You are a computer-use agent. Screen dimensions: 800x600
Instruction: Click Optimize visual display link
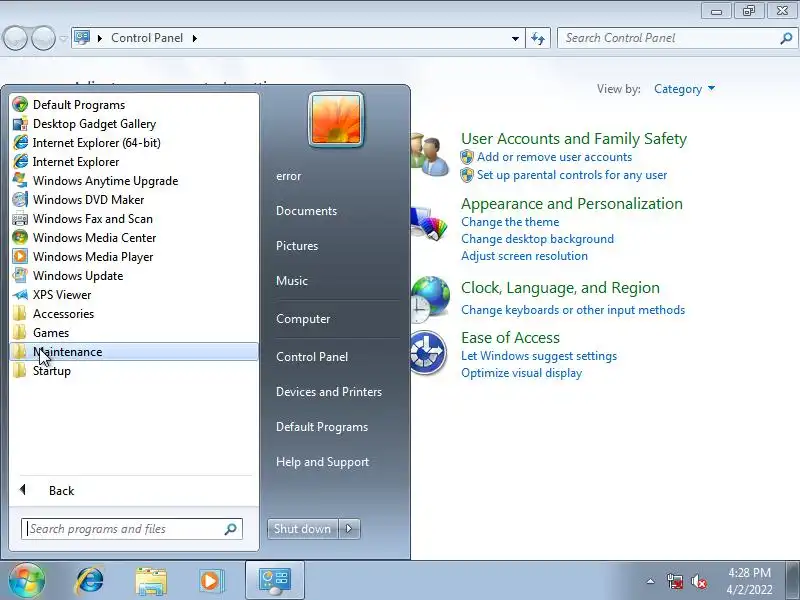(x=521, y=373)
